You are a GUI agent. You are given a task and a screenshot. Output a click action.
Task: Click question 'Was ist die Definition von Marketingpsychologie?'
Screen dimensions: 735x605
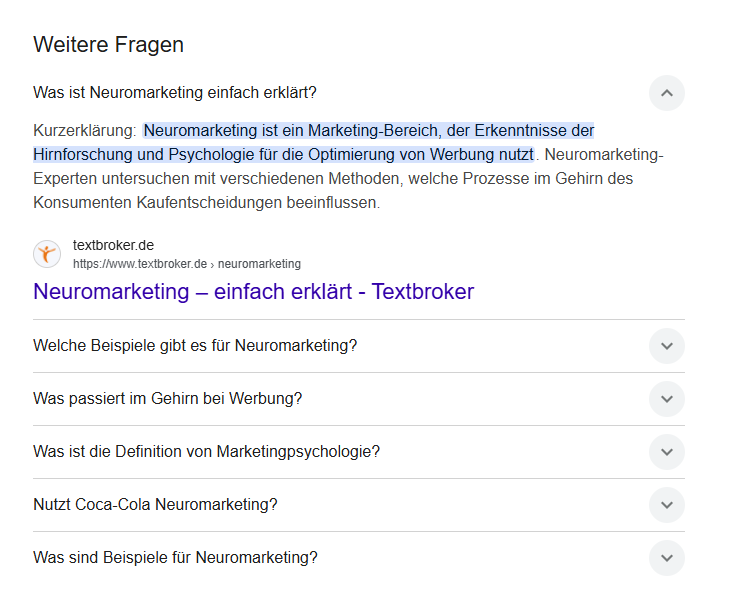(206, 451)
